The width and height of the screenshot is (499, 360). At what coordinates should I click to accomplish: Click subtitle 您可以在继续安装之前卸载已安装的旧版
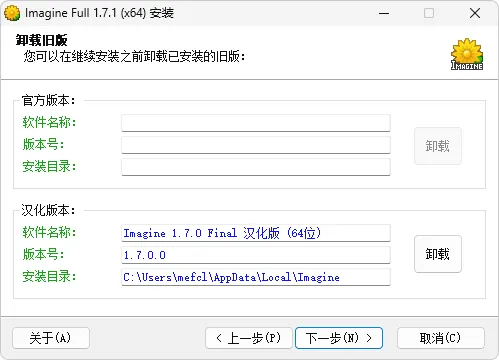[x=134, y=57]
